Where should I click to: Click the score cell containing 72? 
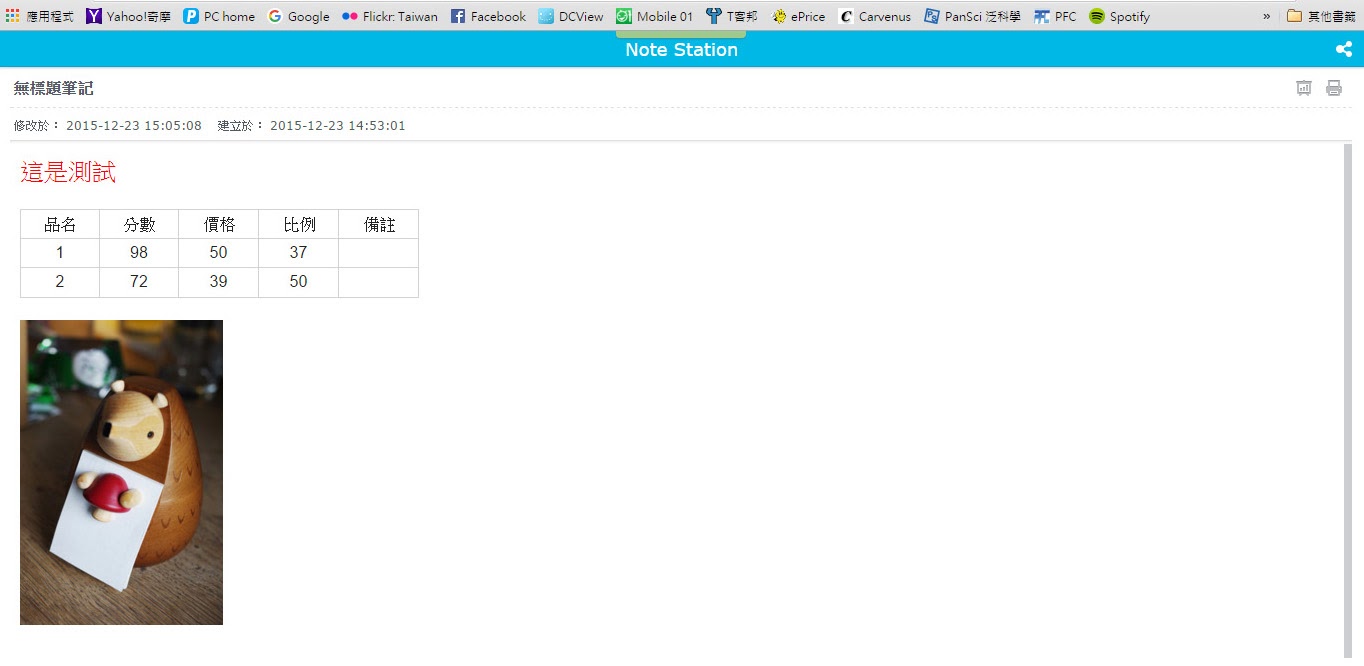[x=139, y=282]
